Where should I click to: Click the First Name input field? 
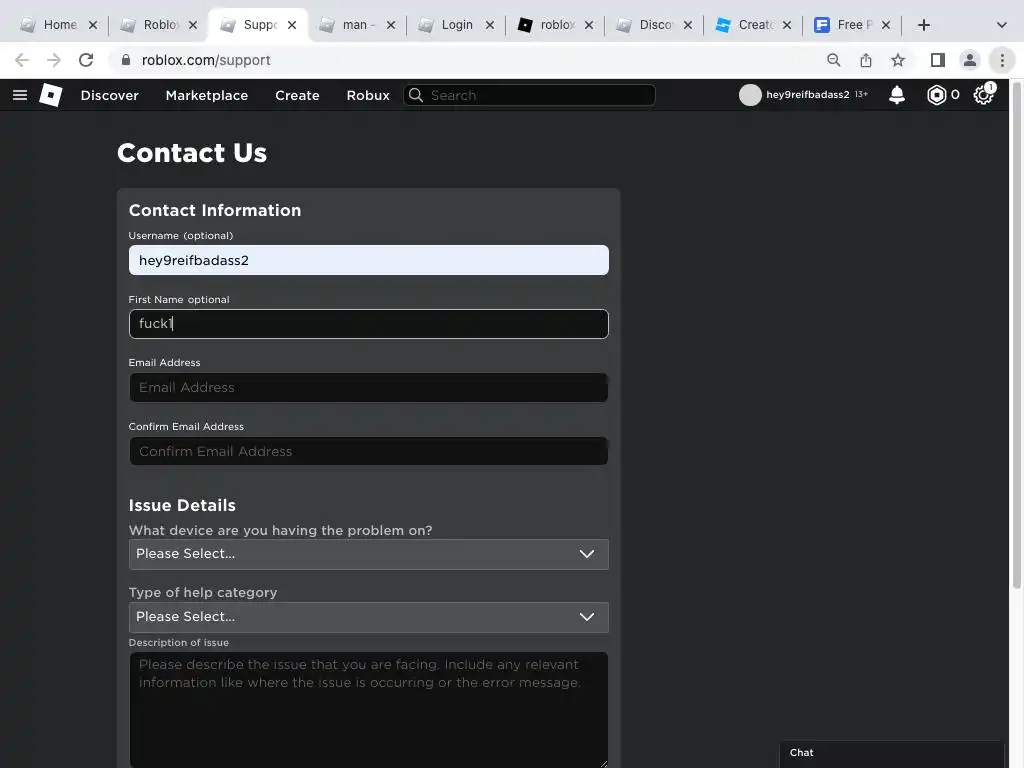(x=368, y=324)
